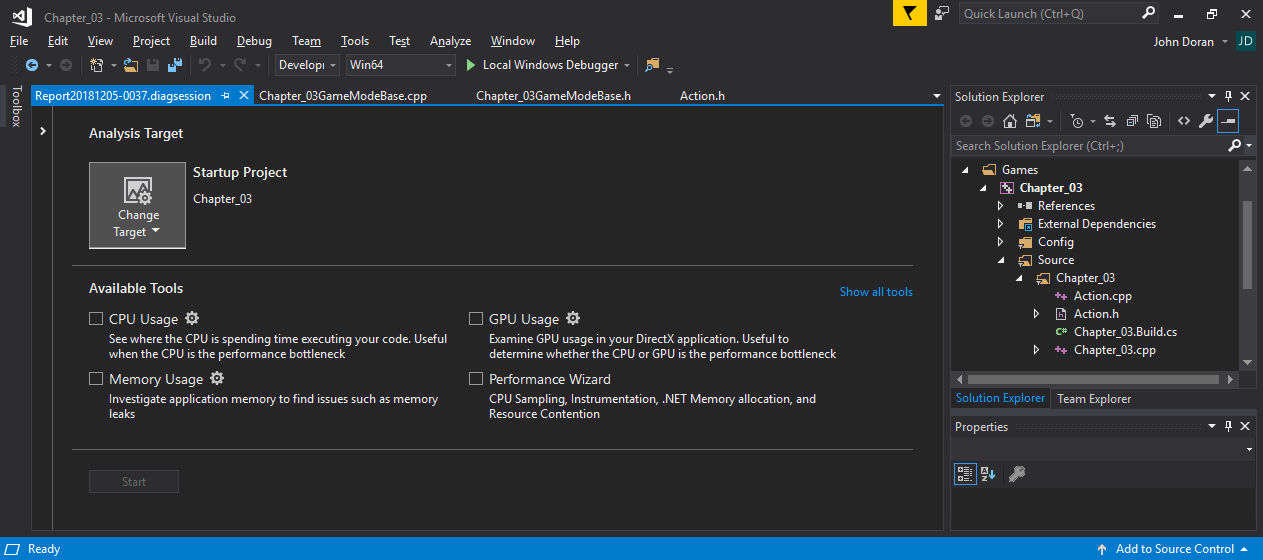This screenshot has height=560, width=1263.
Task: Toggle the Preview Selected Items icon
Action: coord(1228,121)
